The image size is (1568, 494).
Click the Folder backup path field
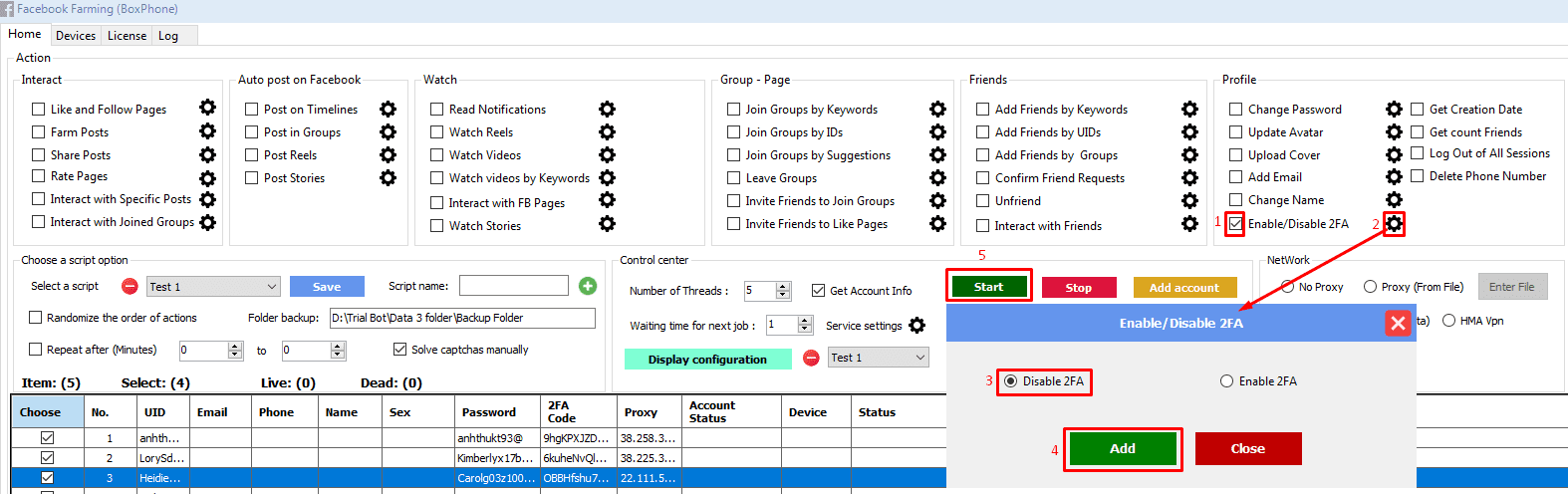click(462, 318)
